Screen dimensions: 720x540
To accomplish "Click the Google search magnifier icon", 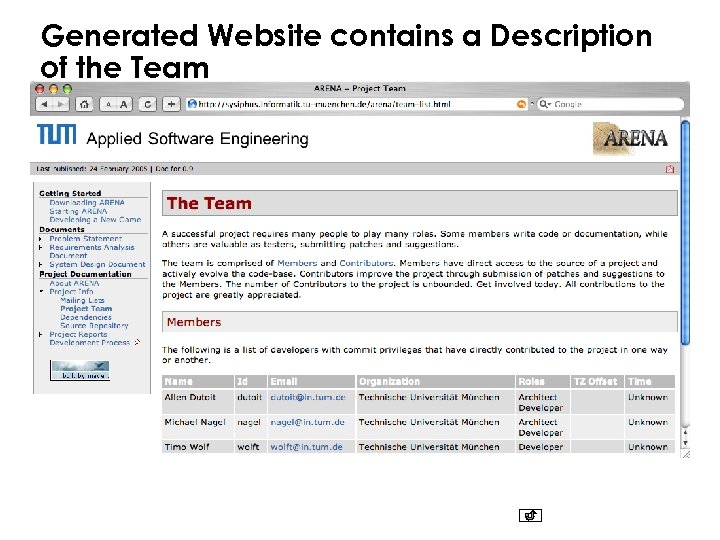I will [545, 104].
